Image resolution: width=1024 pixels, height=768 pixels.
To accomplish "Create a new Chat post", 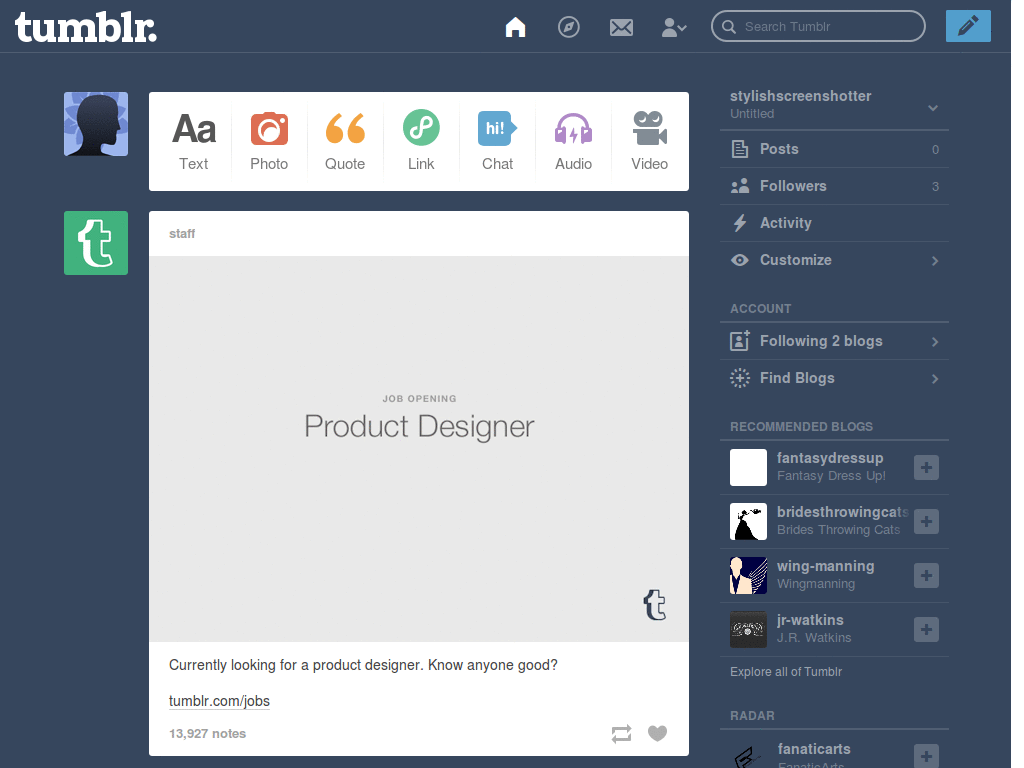I will coord(497,141).
